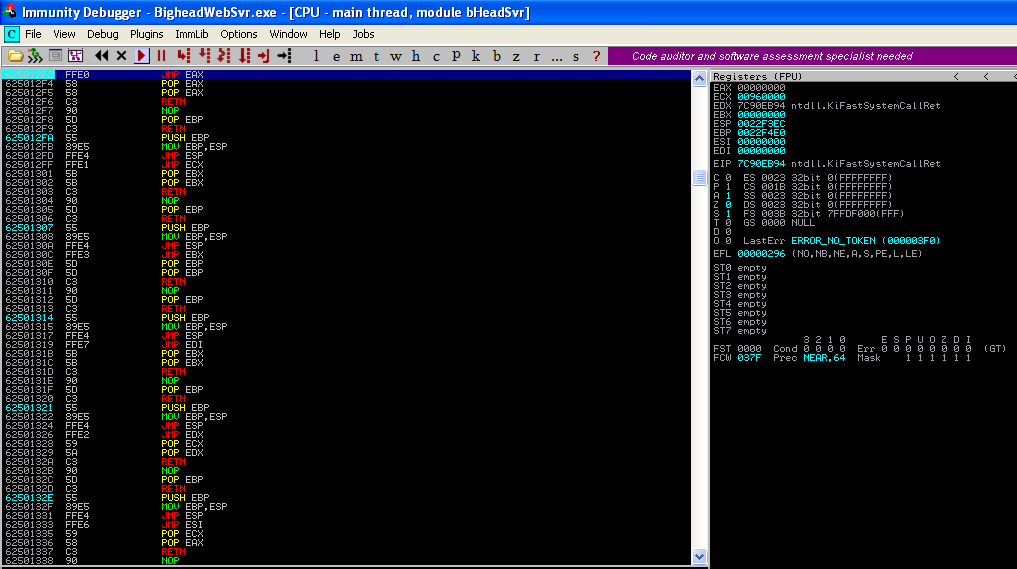
Task: Pause execution with the pause icon
Action: (x=161, y=56)
